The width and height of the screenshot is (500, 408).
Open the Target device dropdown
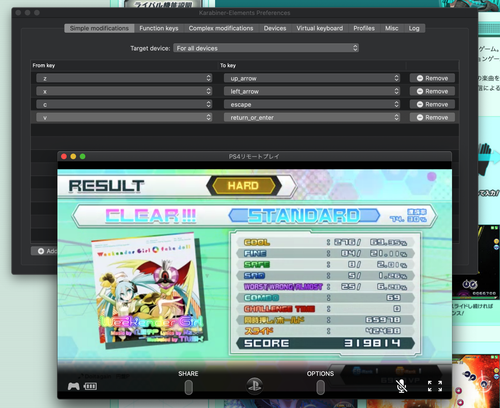coord(266,48)
